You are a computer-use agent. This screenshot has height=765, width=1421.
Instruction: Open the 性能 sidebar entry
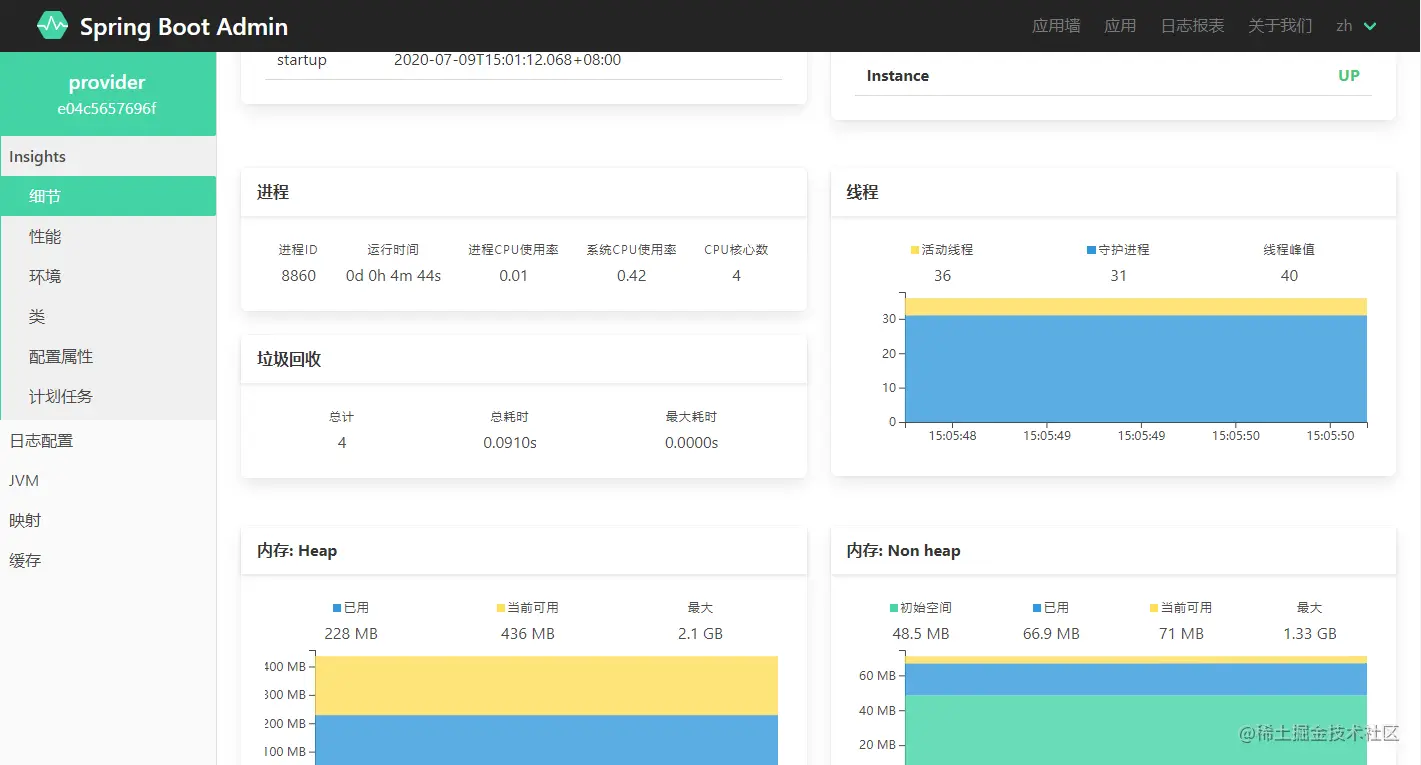[x=108, y=236]
